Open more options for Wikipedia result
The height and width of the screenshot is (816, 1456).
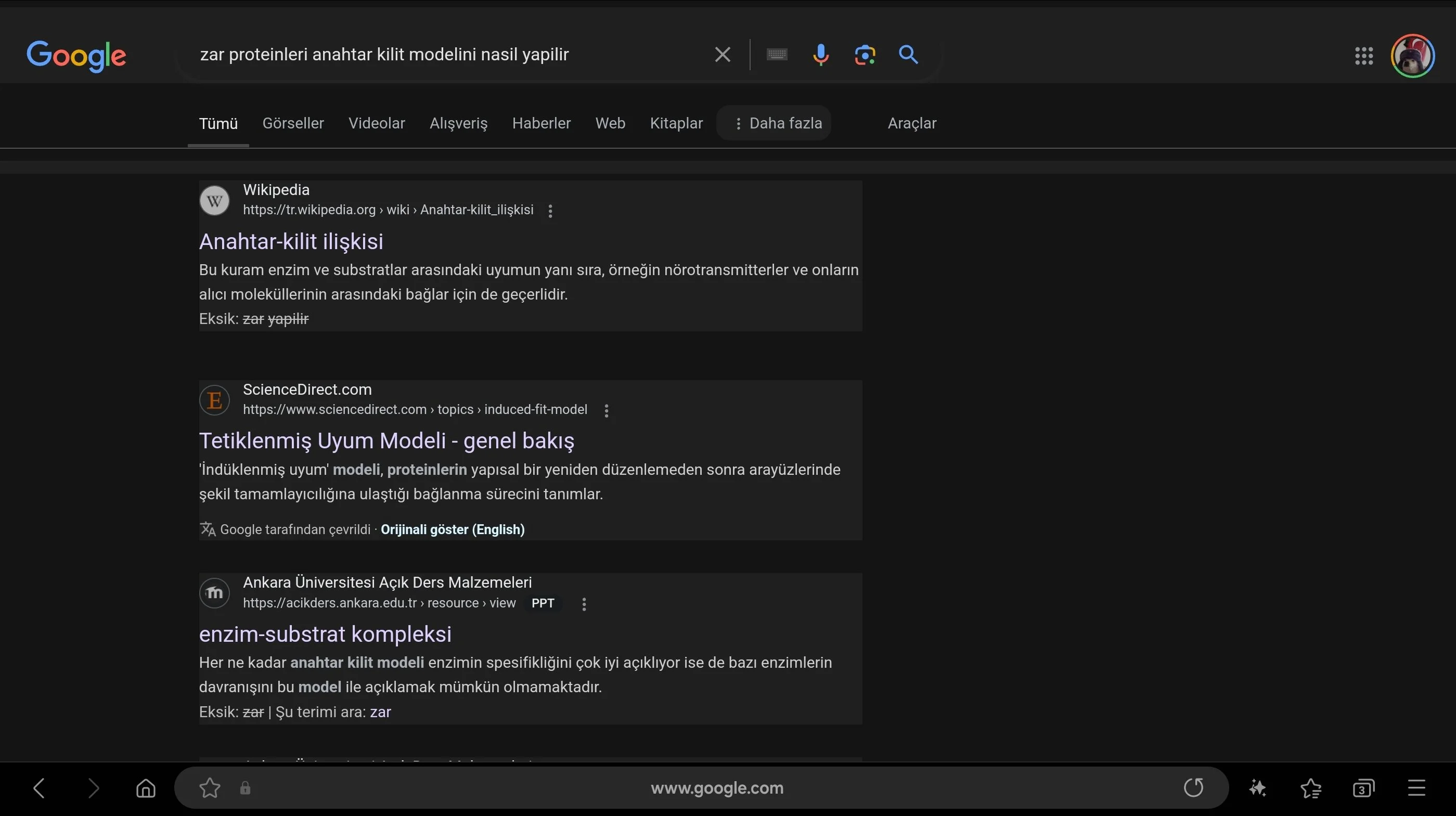coord(550,211)
